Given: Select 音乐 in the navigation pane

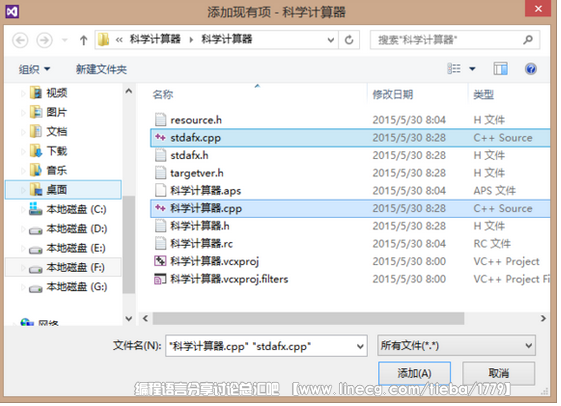Looking at the screenshot, I should tap(57, 170).
